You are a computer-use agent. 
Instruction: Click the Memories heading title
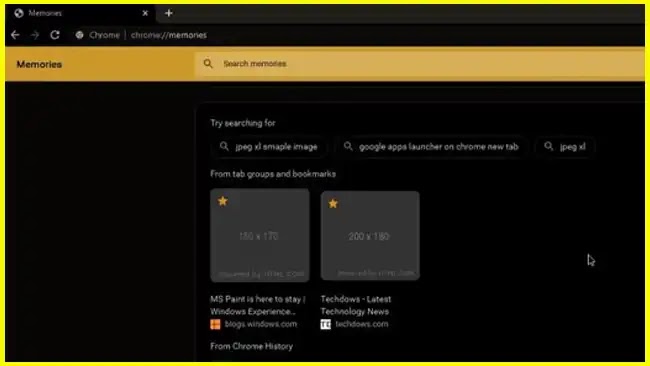(39, 64)
